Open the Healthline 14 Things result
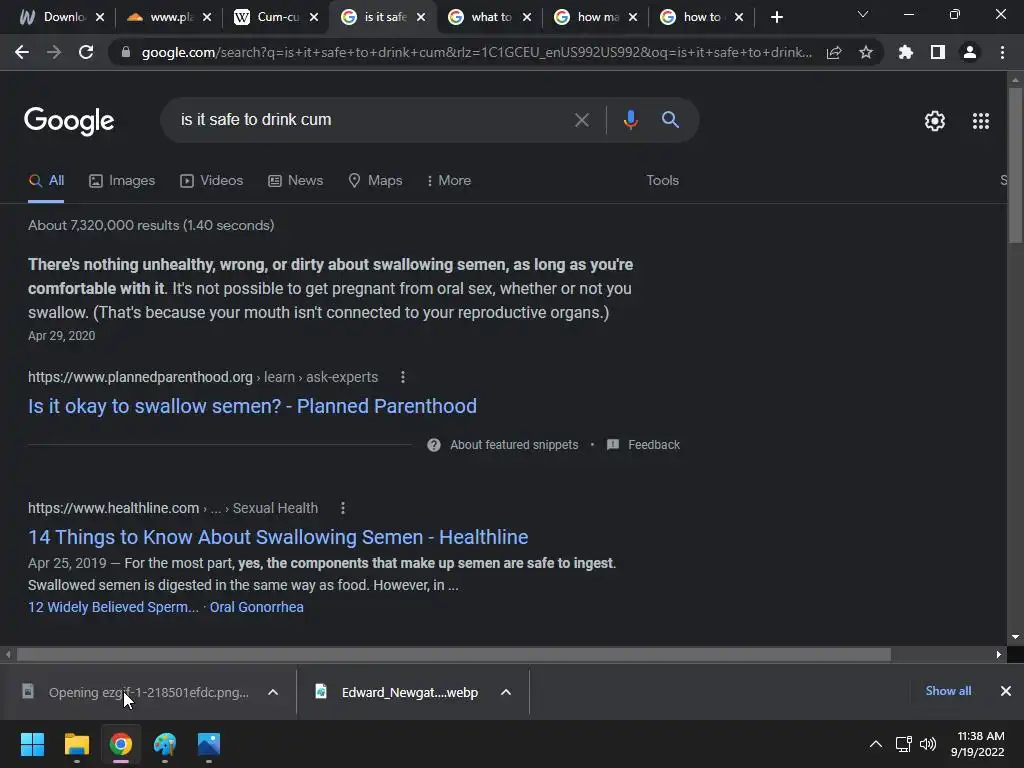Screen dimensions: 1024x768 coord(278,537)
